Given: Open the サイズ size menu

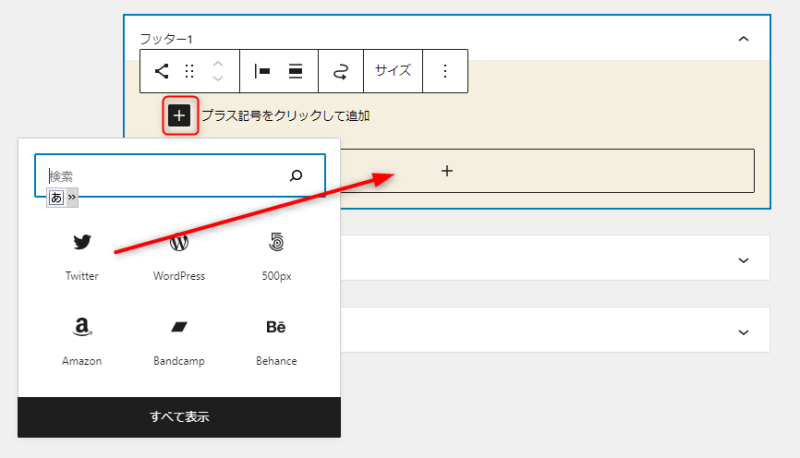Looking at the screenshot, I should point(393,71).
